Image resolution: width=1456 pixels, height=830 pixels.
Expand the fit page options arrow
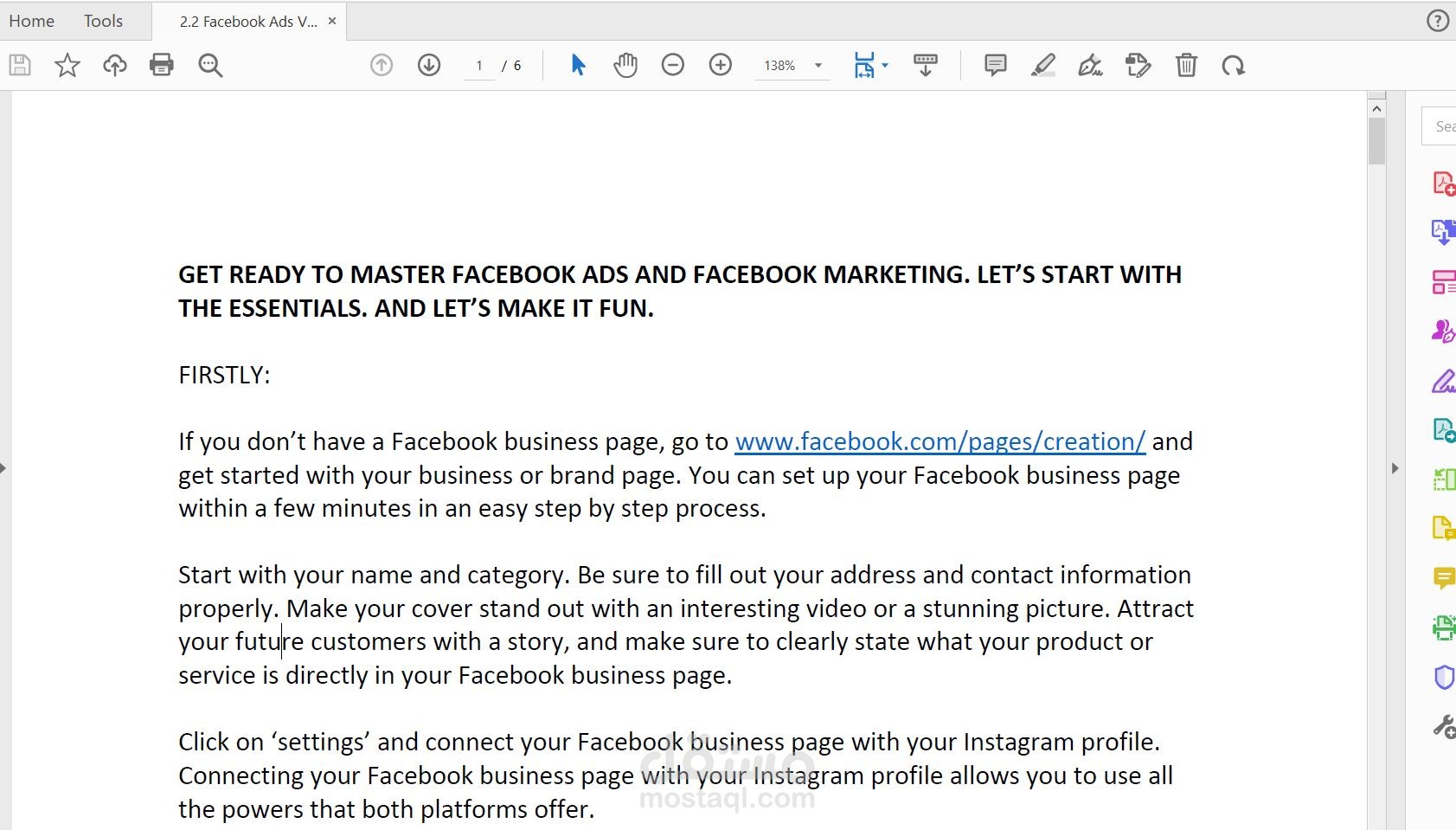[885, 65]
